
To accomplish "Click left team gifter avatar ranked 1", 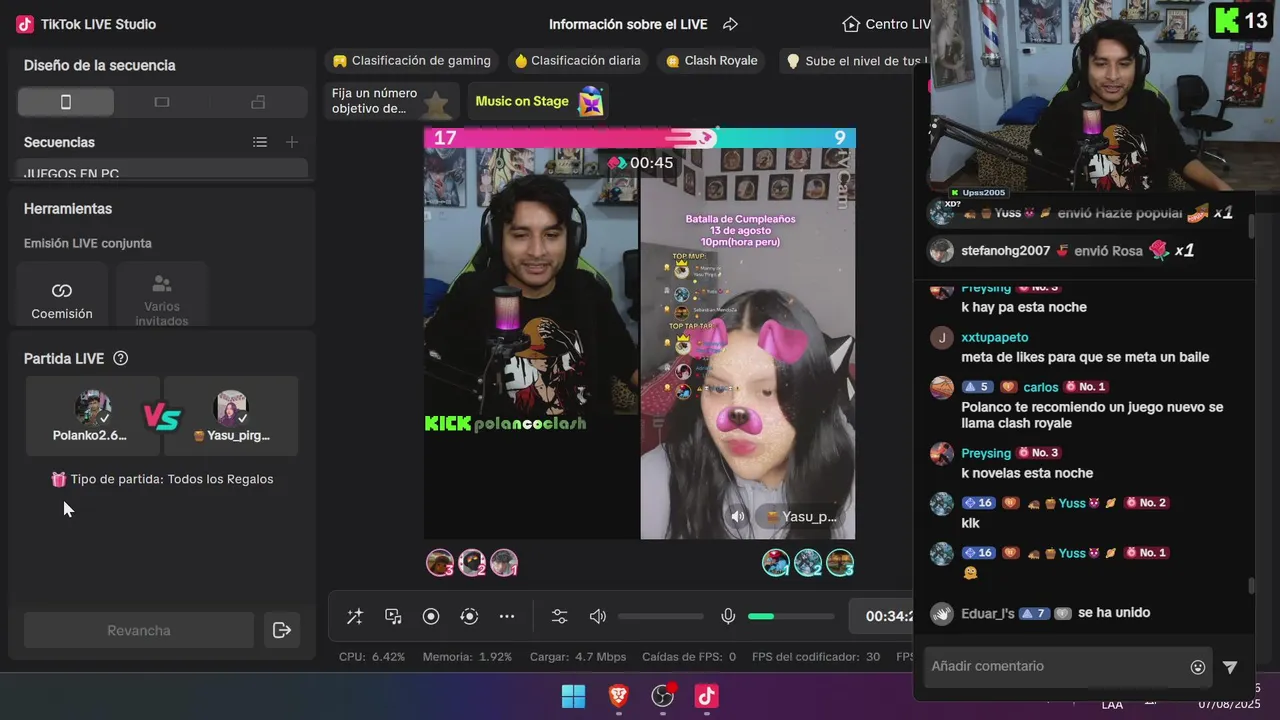I will pos(504,563).
